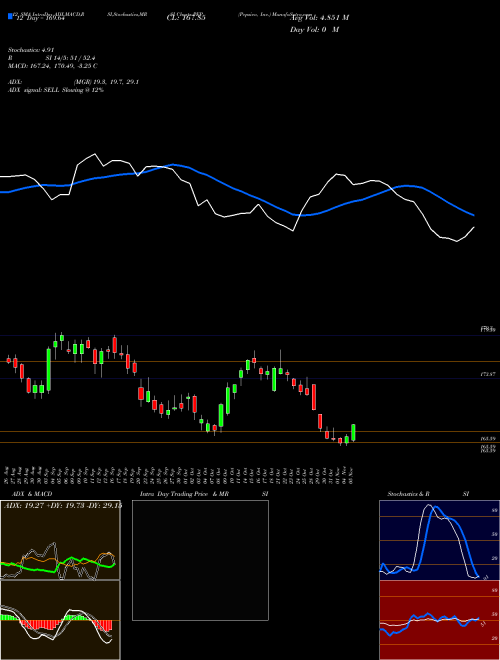Click the '(MGR) 19.3, 19.7, 29.1' ADX values

(x=106, y=82)
